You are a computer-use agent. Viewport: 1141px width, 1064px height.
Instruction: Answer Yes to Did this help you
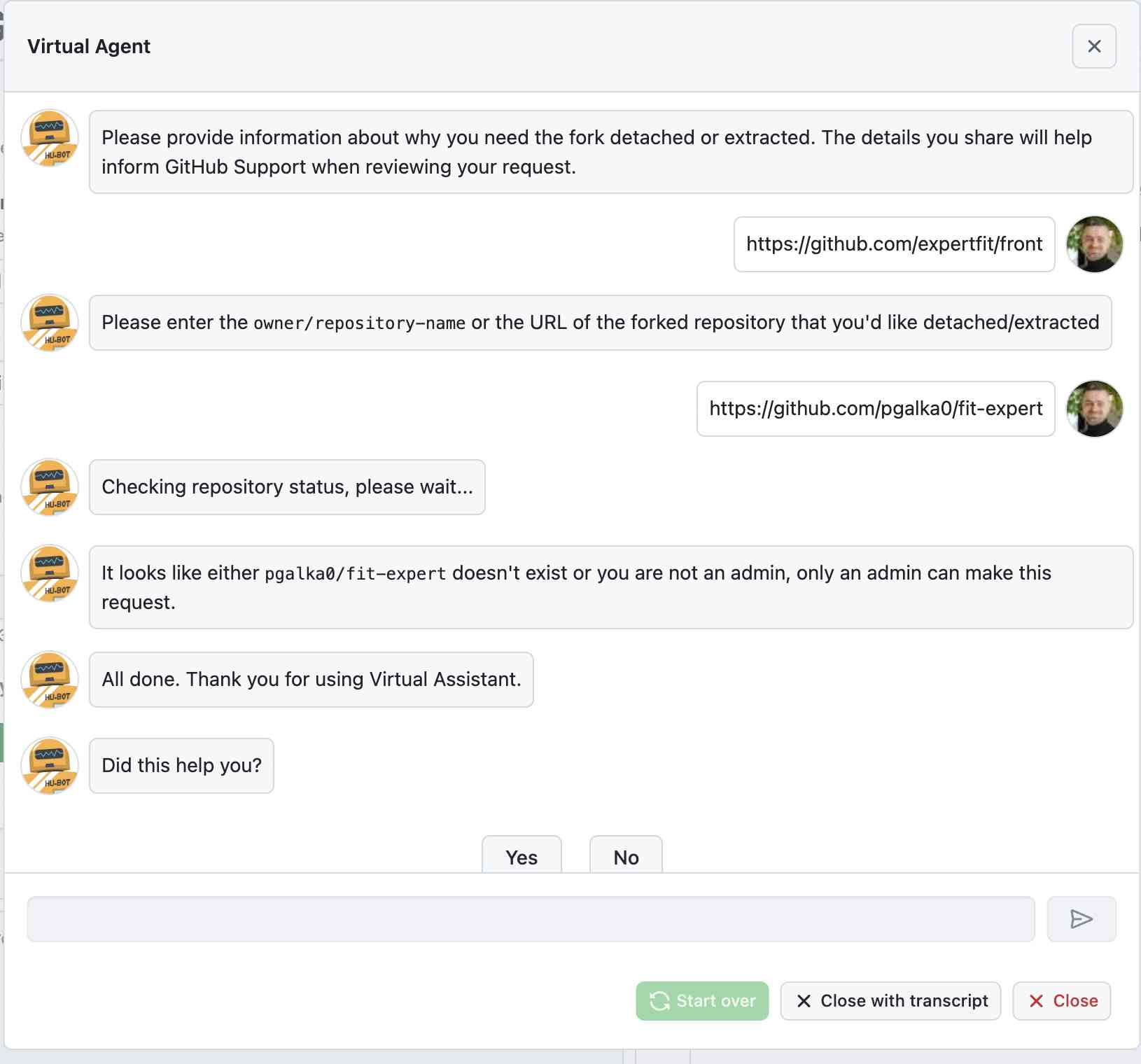coord(521,857)
